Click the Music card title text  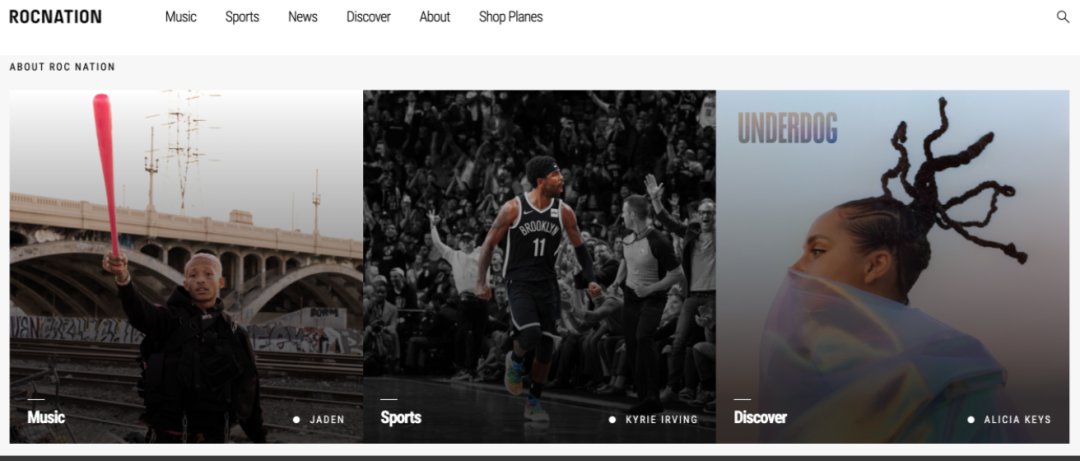point(46,417)
